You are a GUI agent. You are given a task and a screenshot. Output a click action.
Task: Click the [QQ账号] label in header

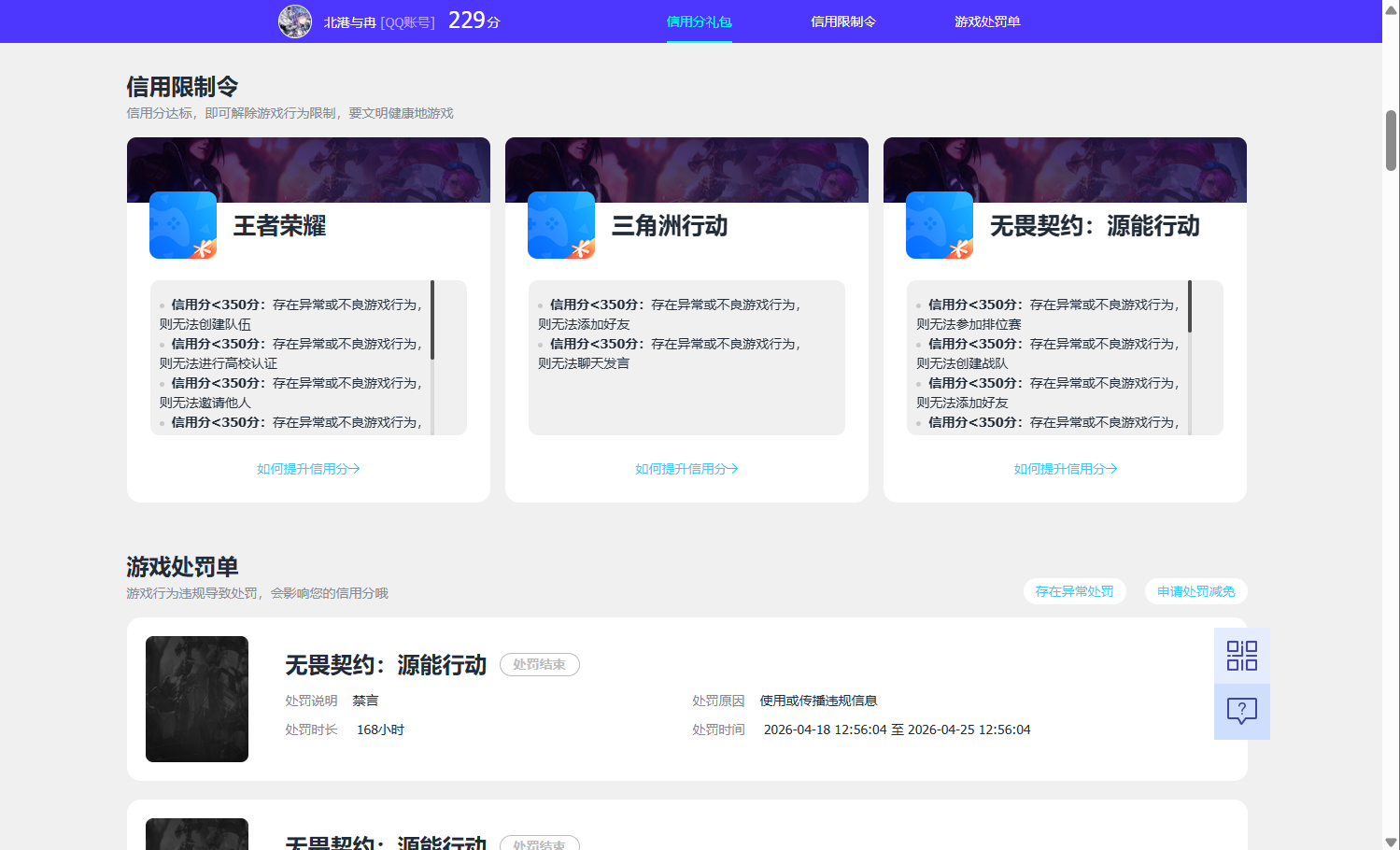(x=408, y=22)
